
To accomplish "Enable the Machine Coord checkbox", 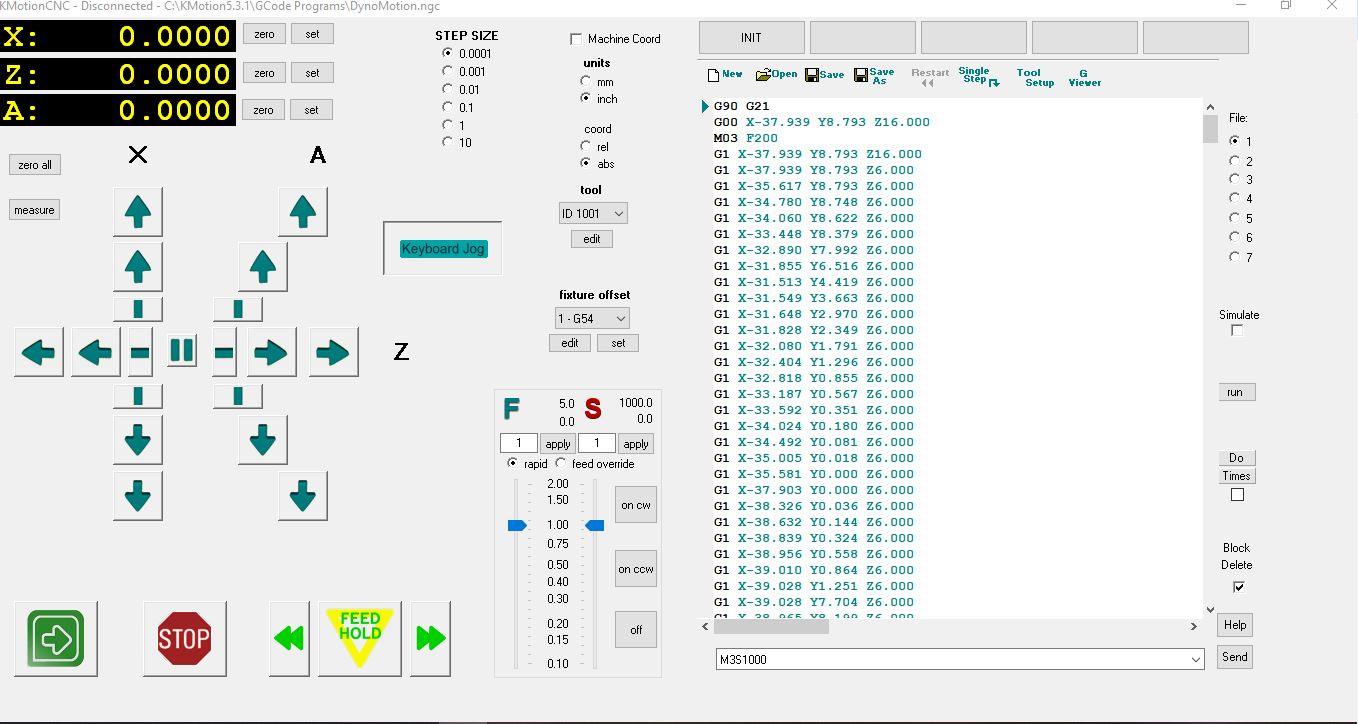I will click(x=576, y=39).
